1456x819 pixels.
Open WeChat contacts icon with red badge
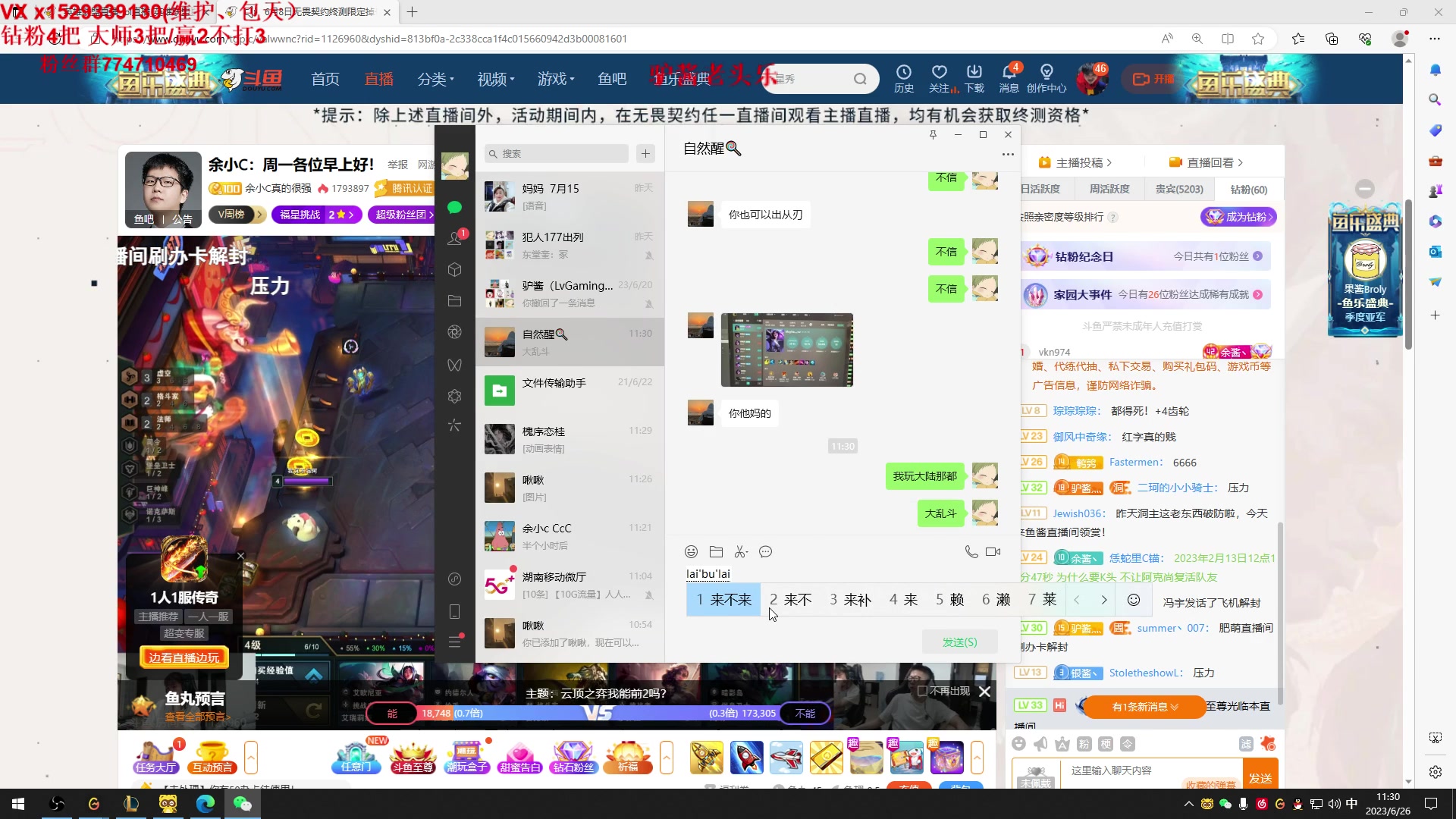pos(454,238)
